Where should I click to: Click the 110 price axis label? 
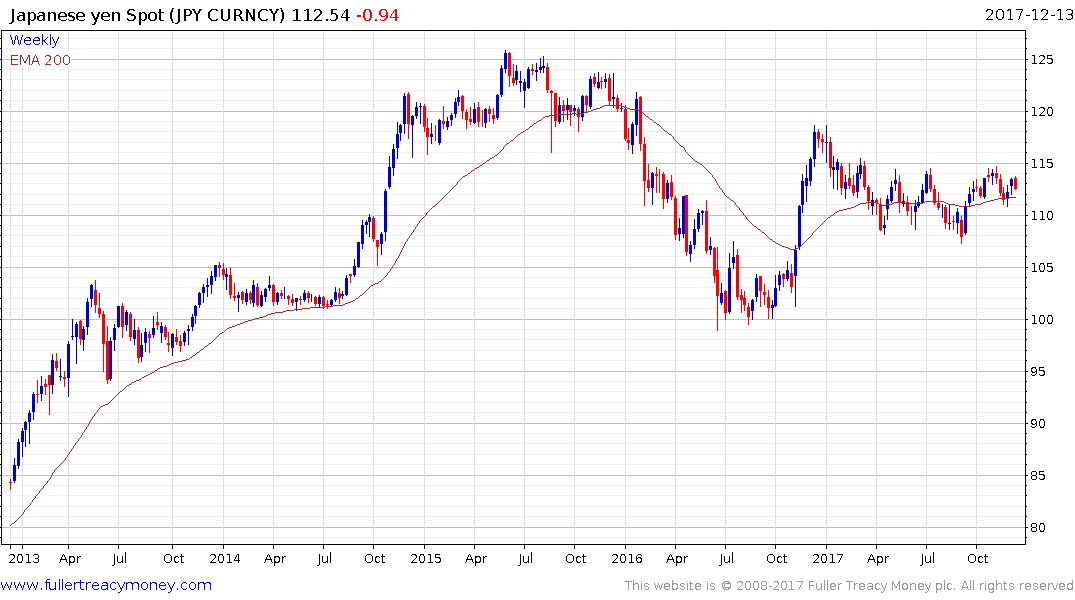1042,215
